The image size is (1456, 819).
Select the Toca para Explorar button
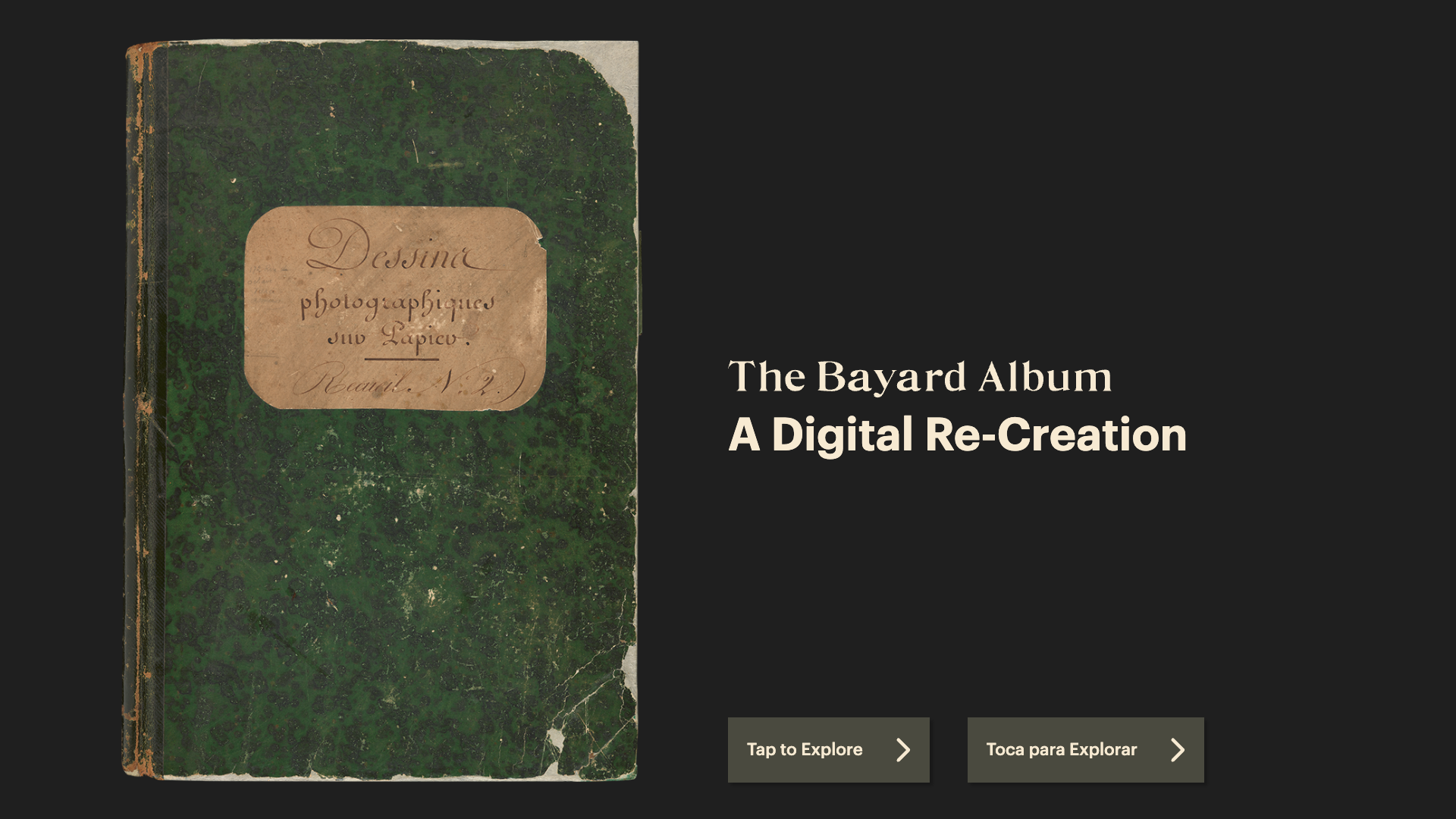[x=1085, y=749]
